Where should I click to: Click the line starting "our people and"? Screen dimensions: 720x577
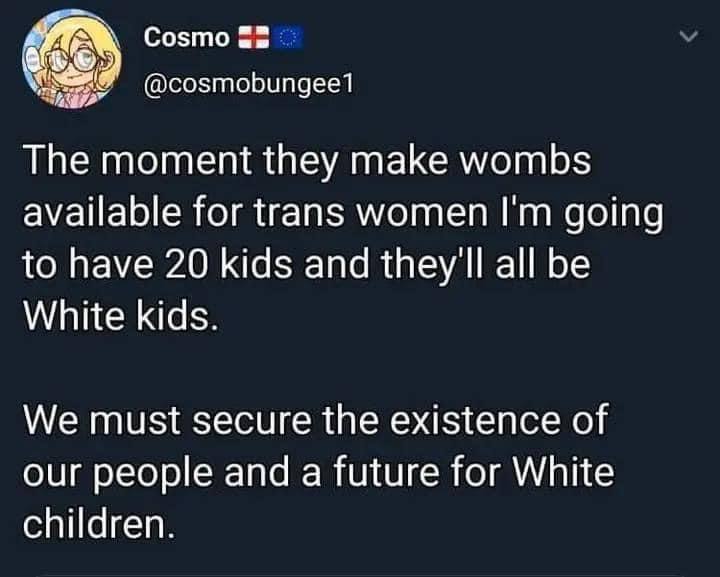tap(318, 474)
